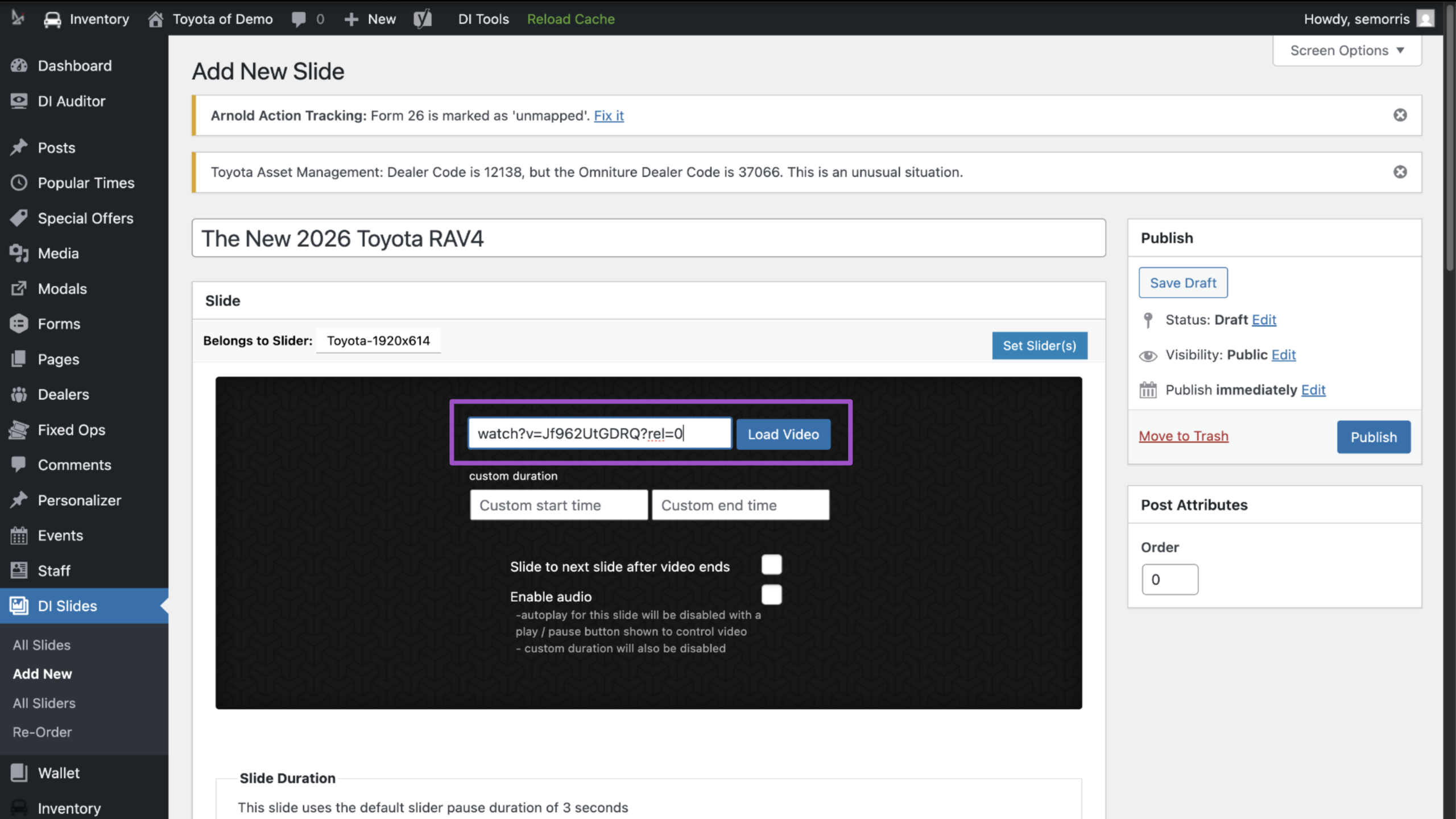
Task: Click the video URL input field
Action: pyautogui.click(x=600, y=433)
